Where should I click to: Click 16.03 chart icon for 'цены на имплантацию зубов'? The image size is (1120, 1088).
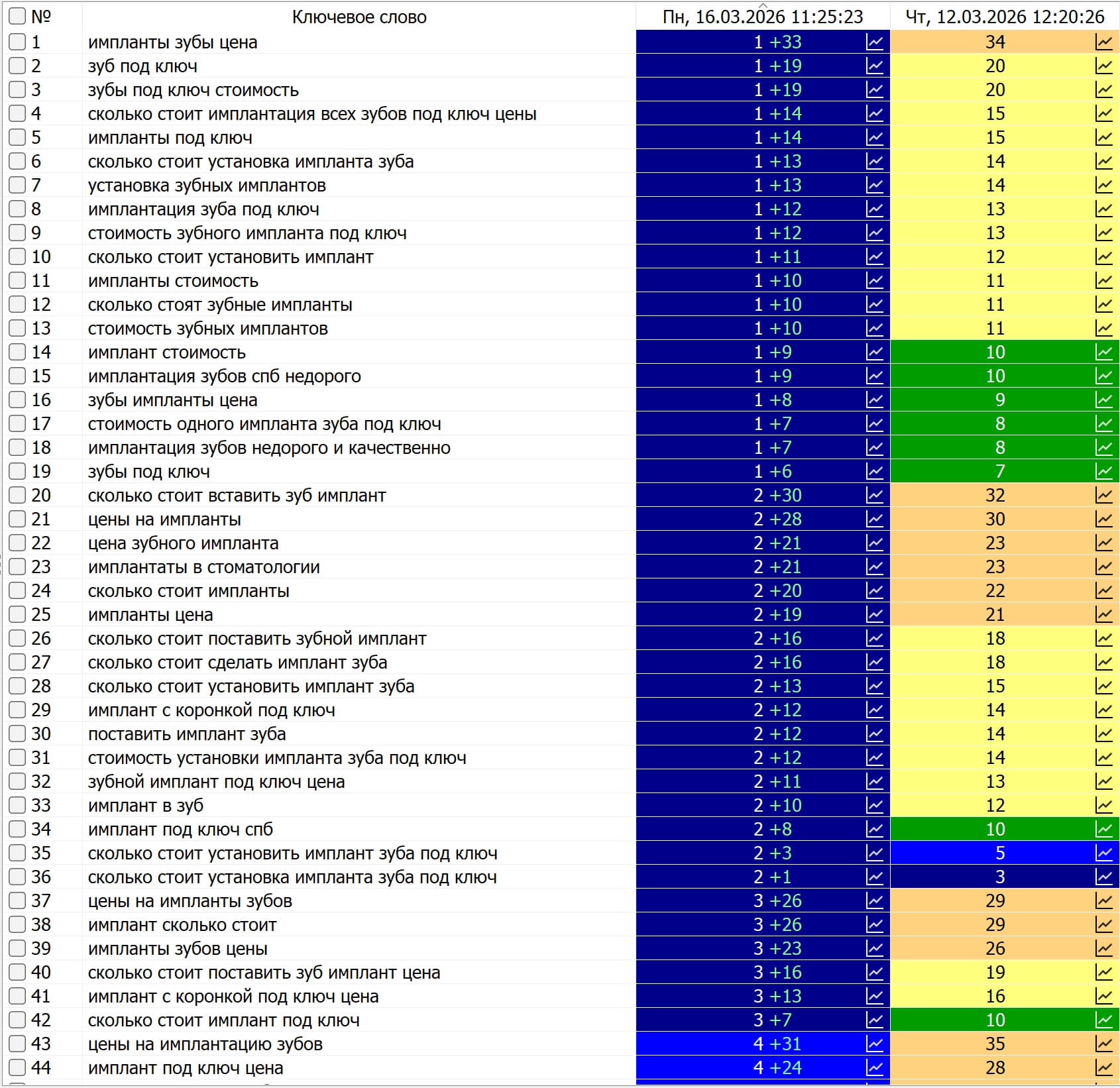click(x=875, y=1044)
